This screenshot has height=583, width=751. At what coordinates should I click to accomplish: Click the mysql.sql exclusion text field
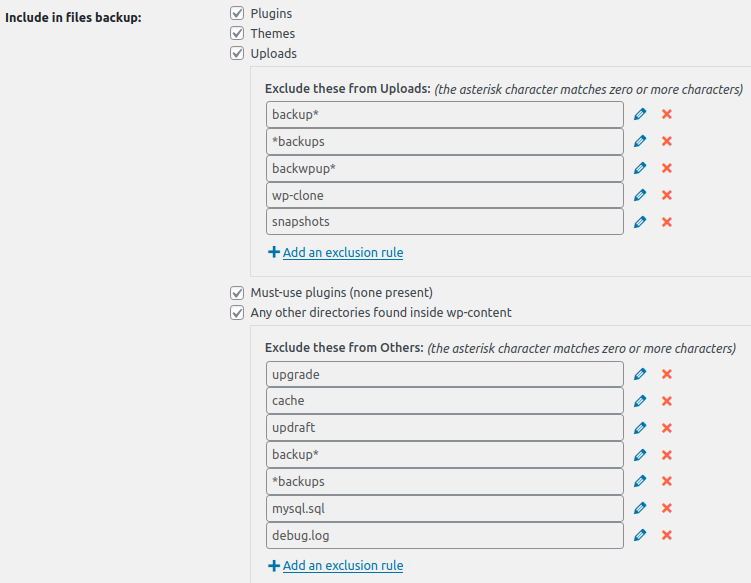445,508
